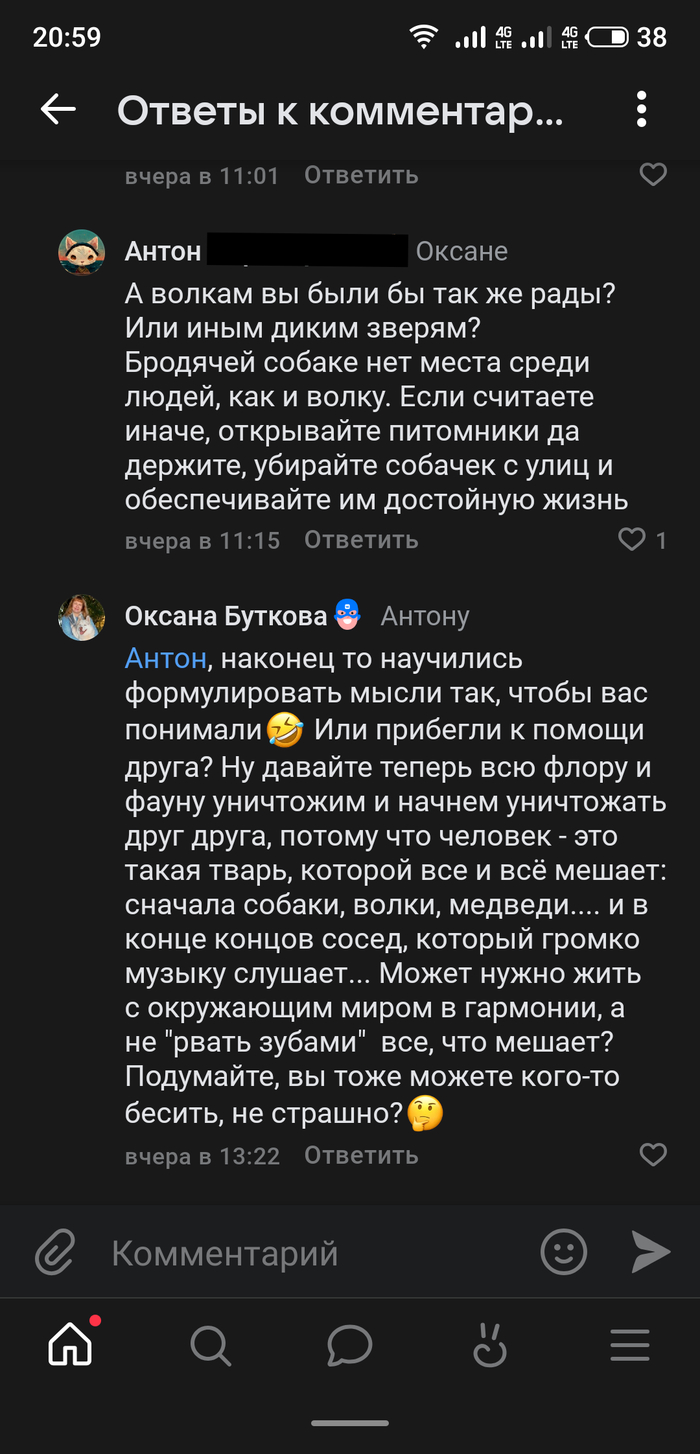Like Oksana's comment posted at 13:22

click(x=652, y=1155)
